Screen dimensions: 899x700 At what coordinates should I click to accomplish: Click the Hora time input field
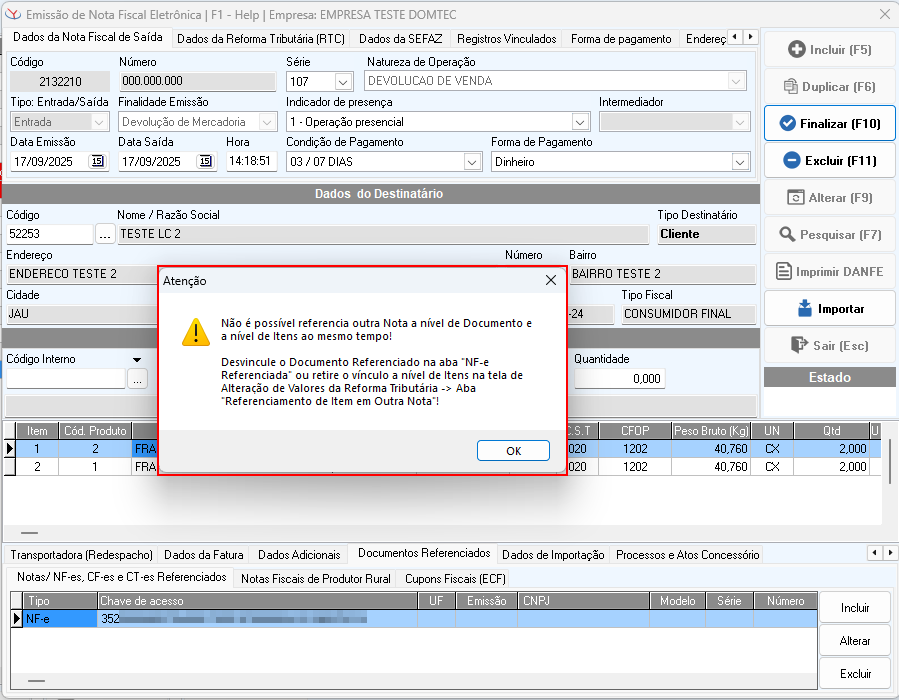coord(251,161)
